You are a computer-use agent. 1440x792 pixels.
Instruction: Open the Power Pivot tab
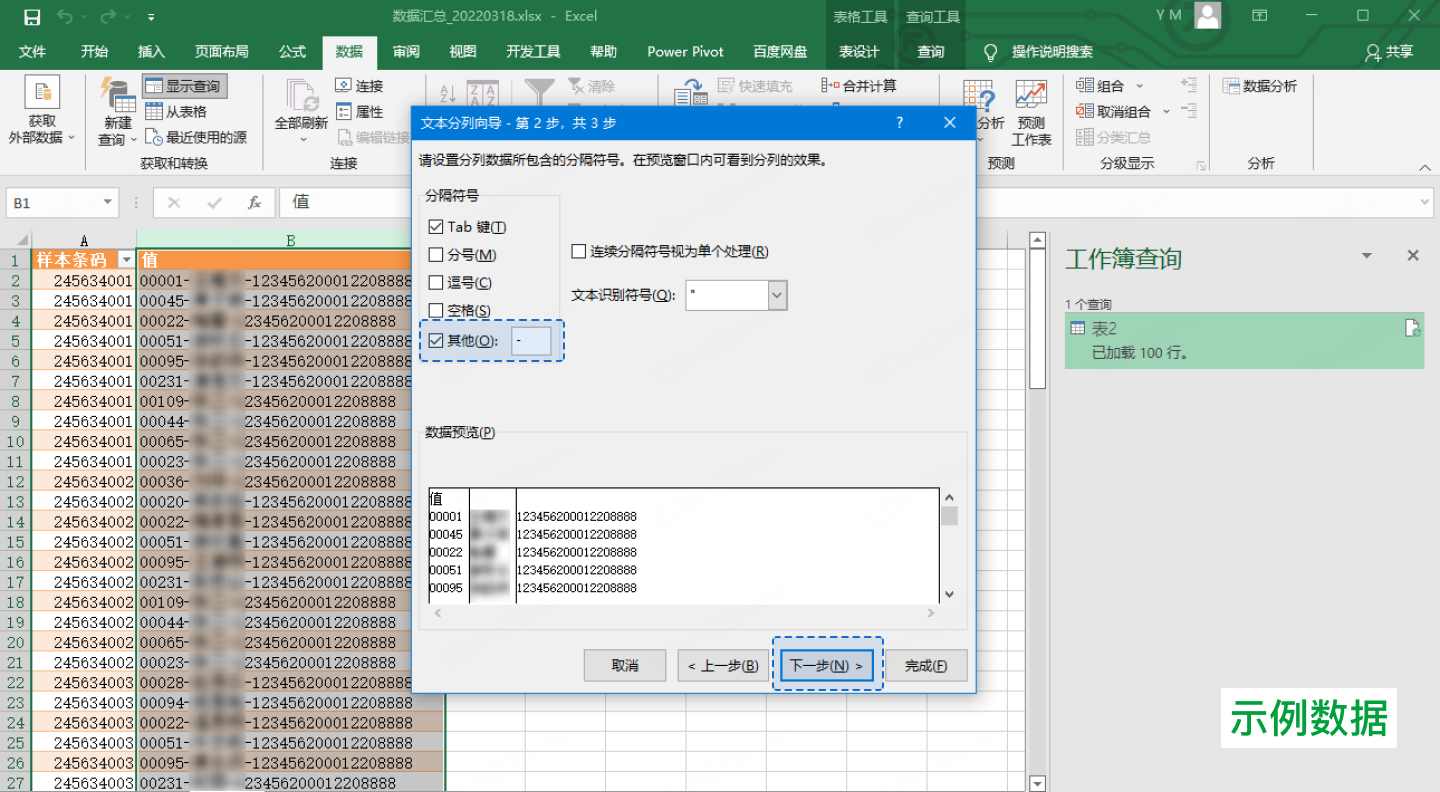tap(685, 51)
